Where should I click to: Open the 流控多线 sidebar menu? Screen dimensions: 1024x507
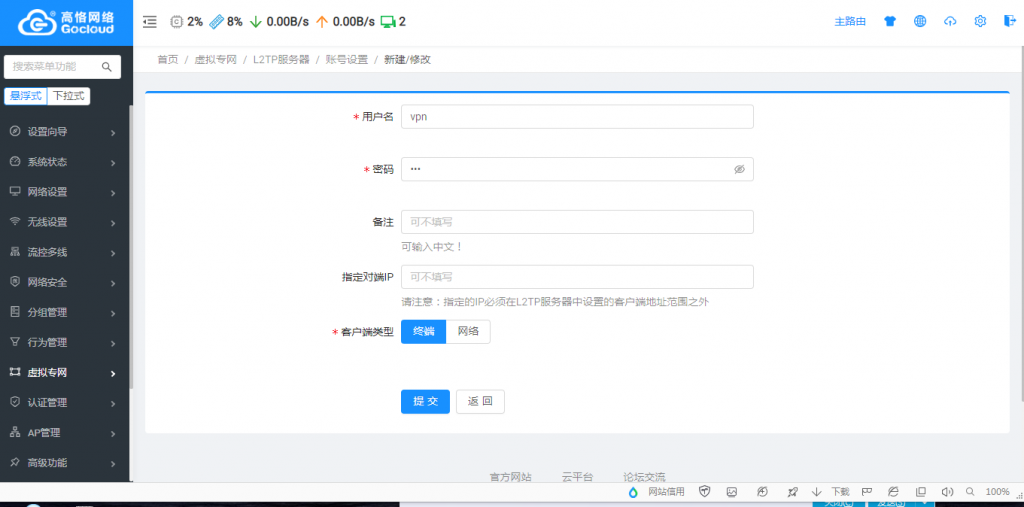pyautogui.click(x=64, y=252)
